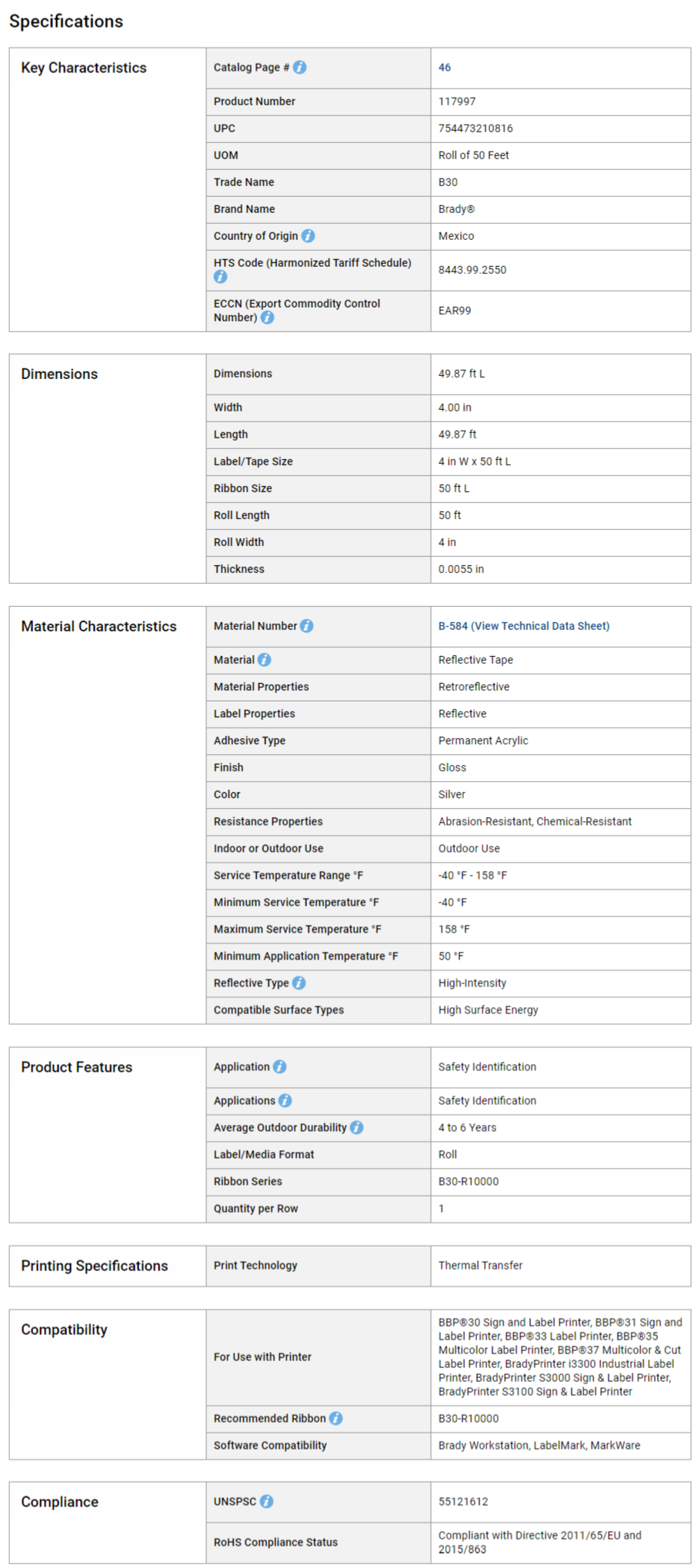The width and height of the screenshot is (694, 1568).
Task: Click the HTS Code value 8443.99.2550
Action: tap(472, 270)
